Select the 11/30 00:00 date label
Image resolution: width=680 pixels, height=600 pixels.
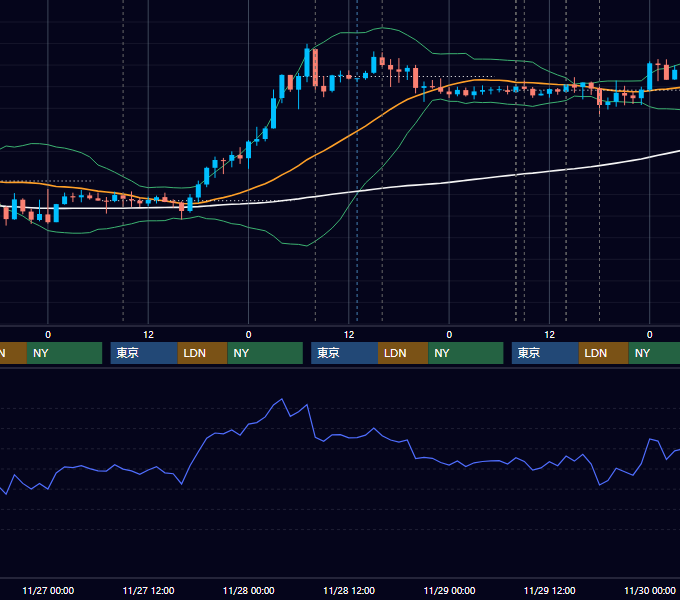click(x=650, y=590)
